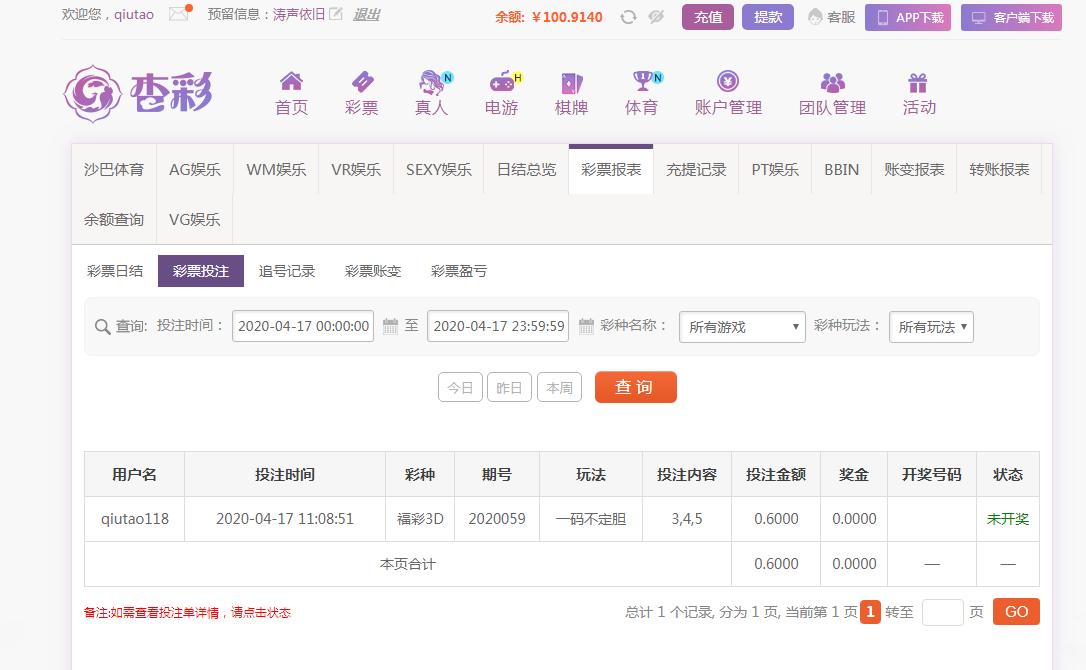Click username cell qiutao118
Screen dimensions: 1086x670
135,519
